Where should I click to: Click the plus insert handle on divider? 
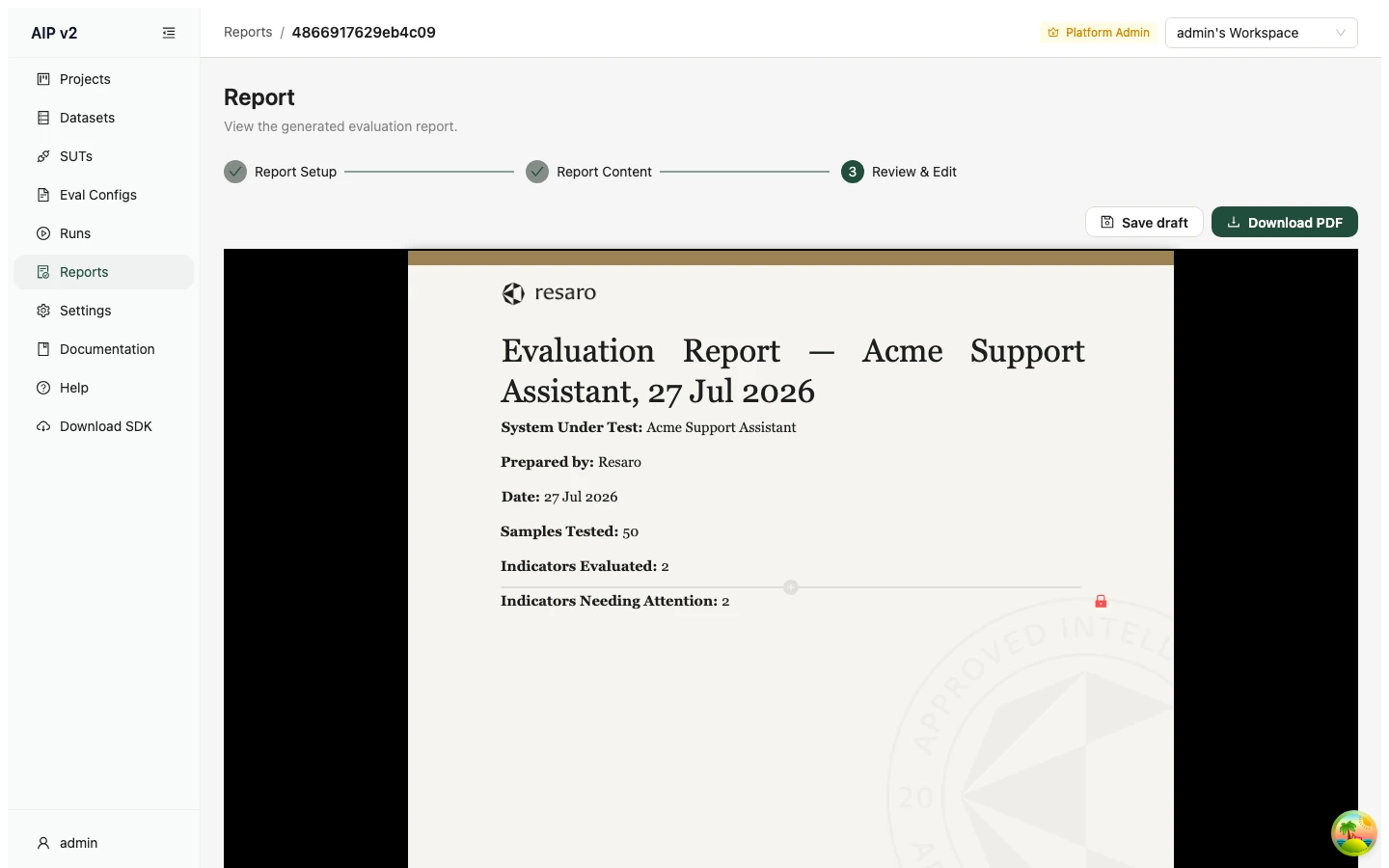point(791,587)
